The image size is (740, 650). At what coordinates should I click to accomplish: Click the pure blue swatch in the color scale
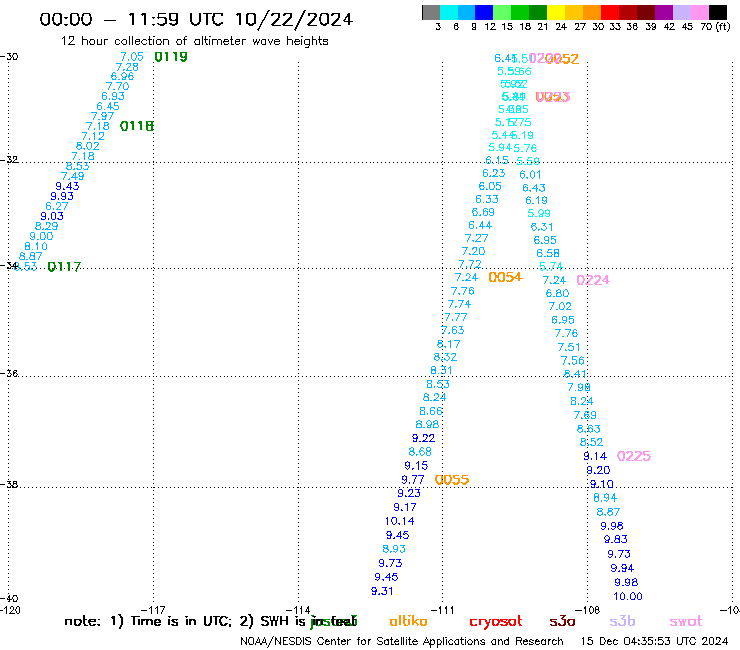[x=485, y=12]
